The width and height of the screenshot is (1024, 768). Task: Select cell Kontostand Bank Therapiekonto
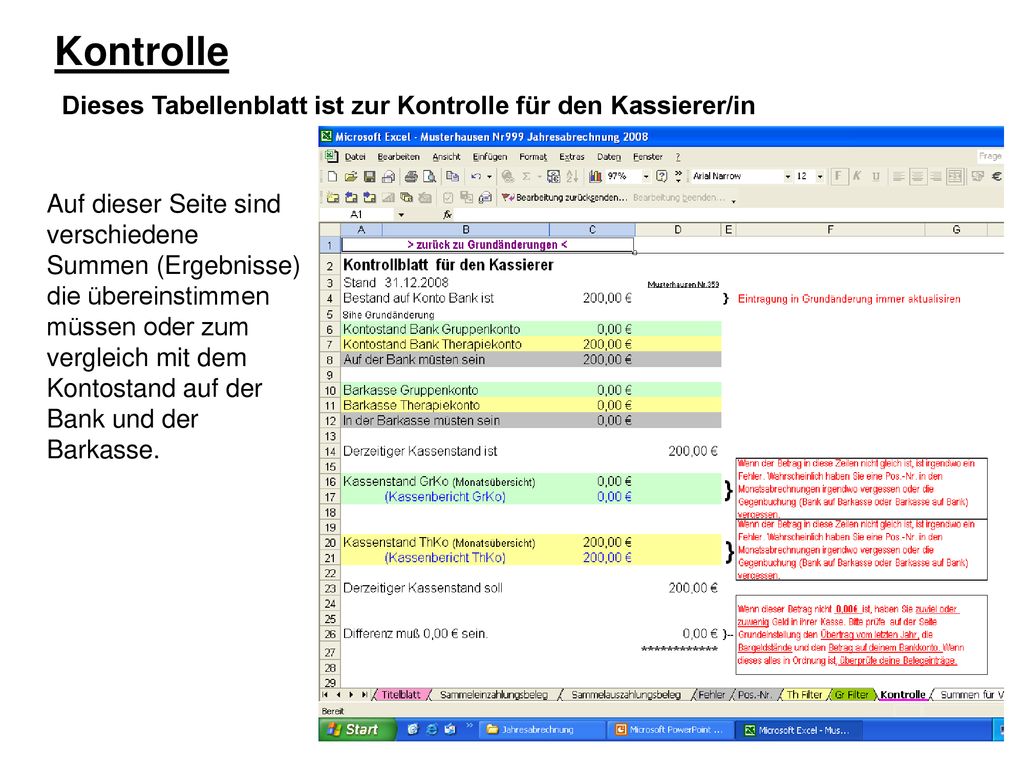[432, 344]
